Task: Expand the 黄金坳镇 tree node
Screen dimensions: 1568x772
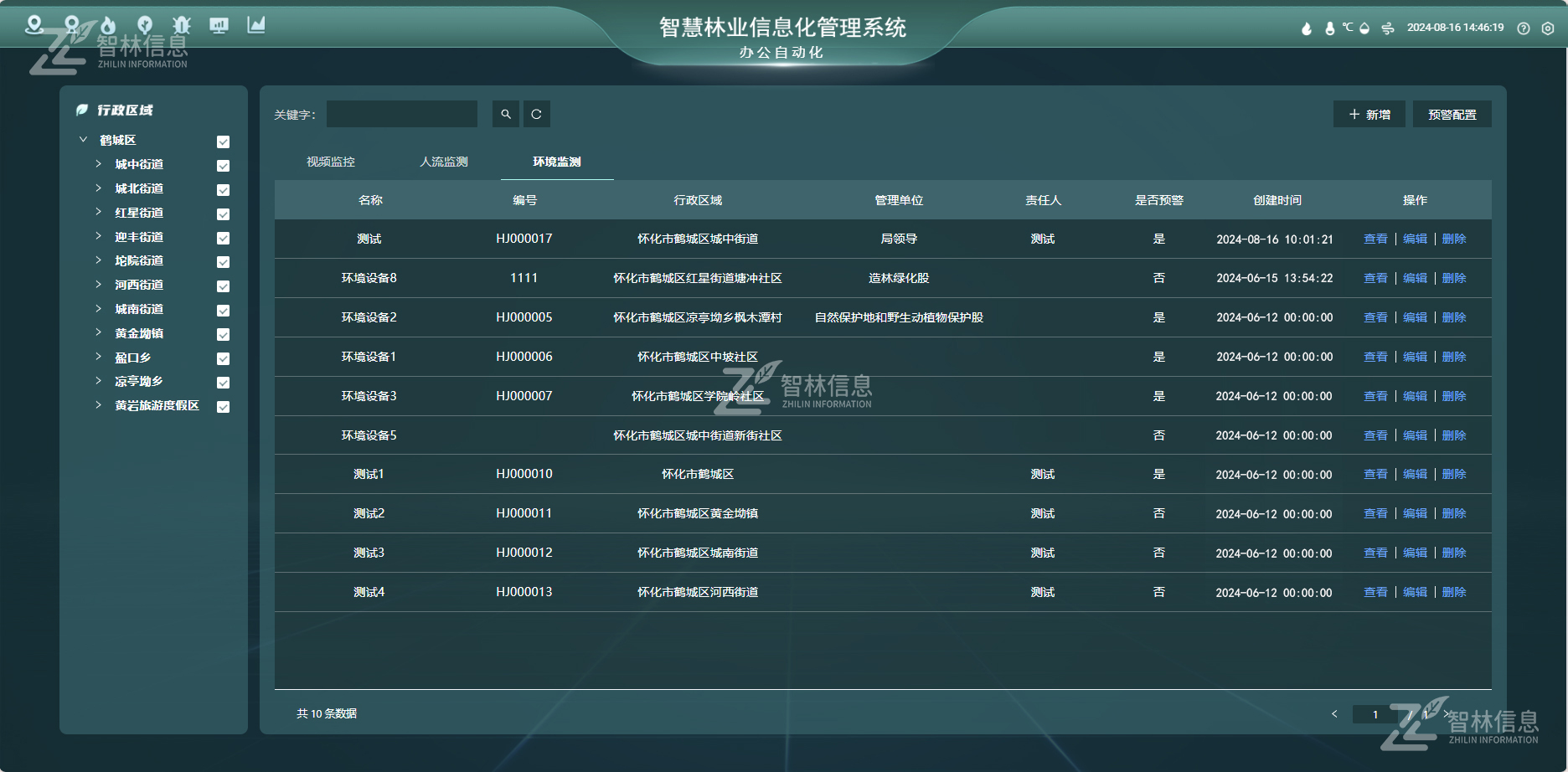Action: pyautogui.click(x=98, y=333)
